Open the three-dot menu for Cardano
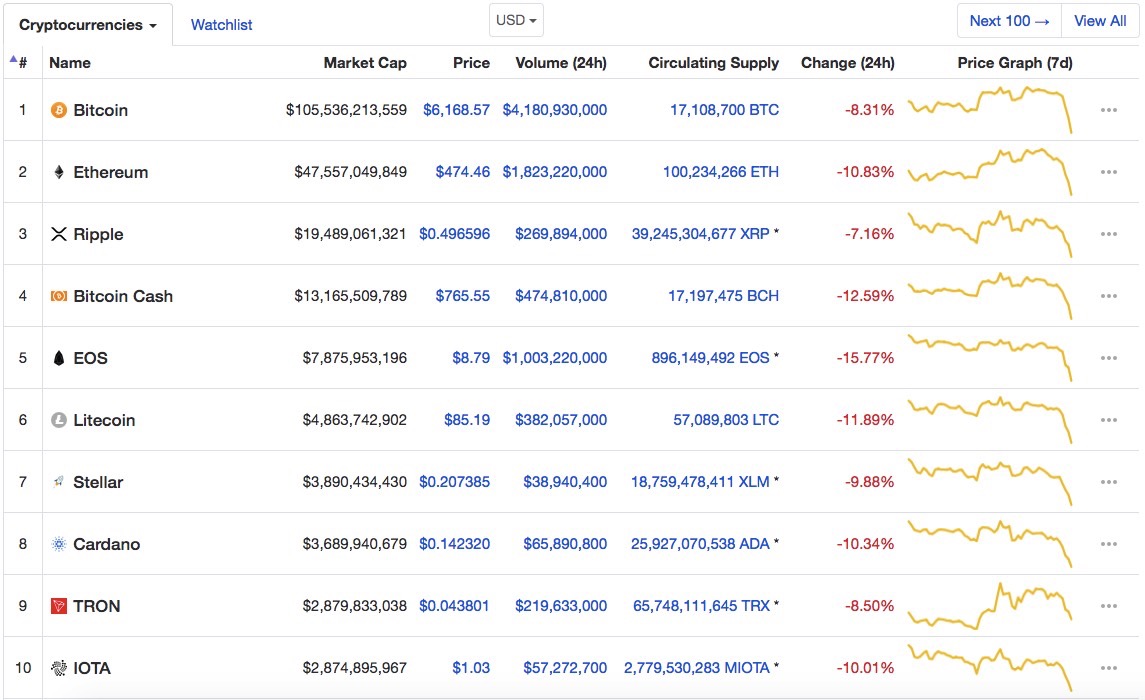 click(1108, 544)
